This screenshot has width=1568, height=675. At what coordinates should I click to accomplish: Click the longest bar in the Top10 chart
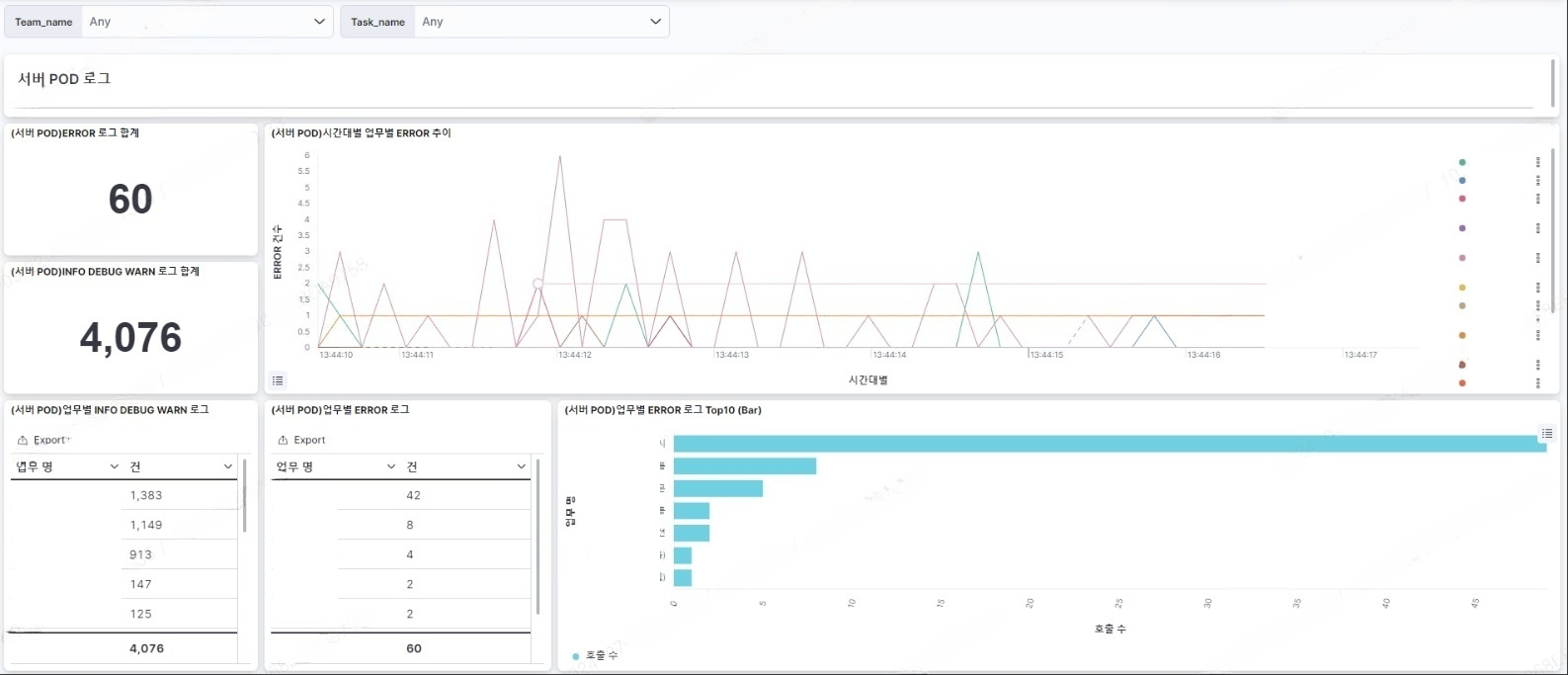[x=1110, y=444]
